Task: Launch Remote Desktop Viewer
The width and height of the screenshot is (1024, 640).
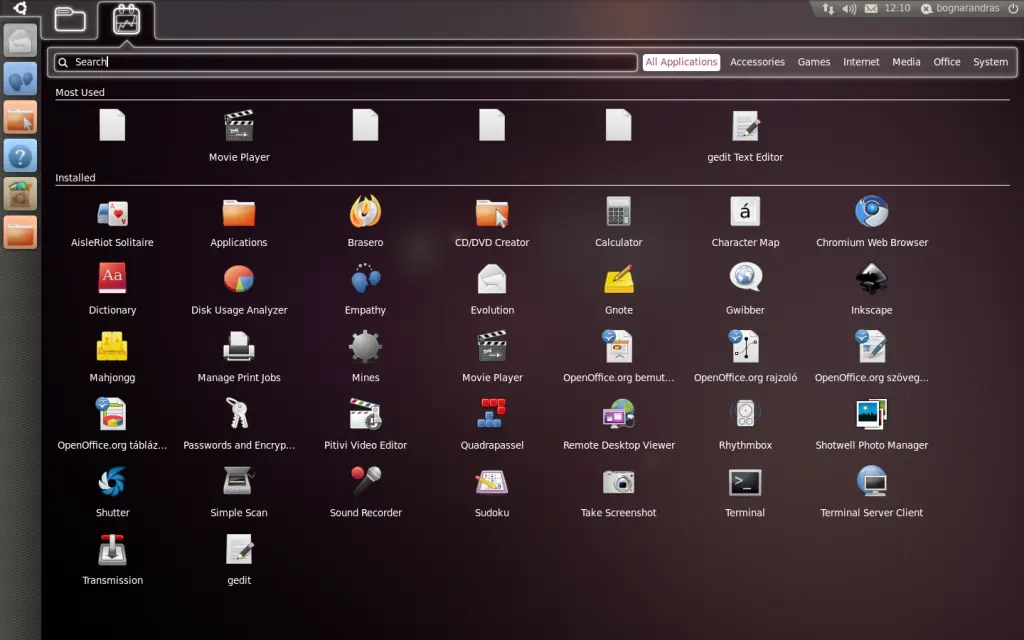Action: point(618,424)
